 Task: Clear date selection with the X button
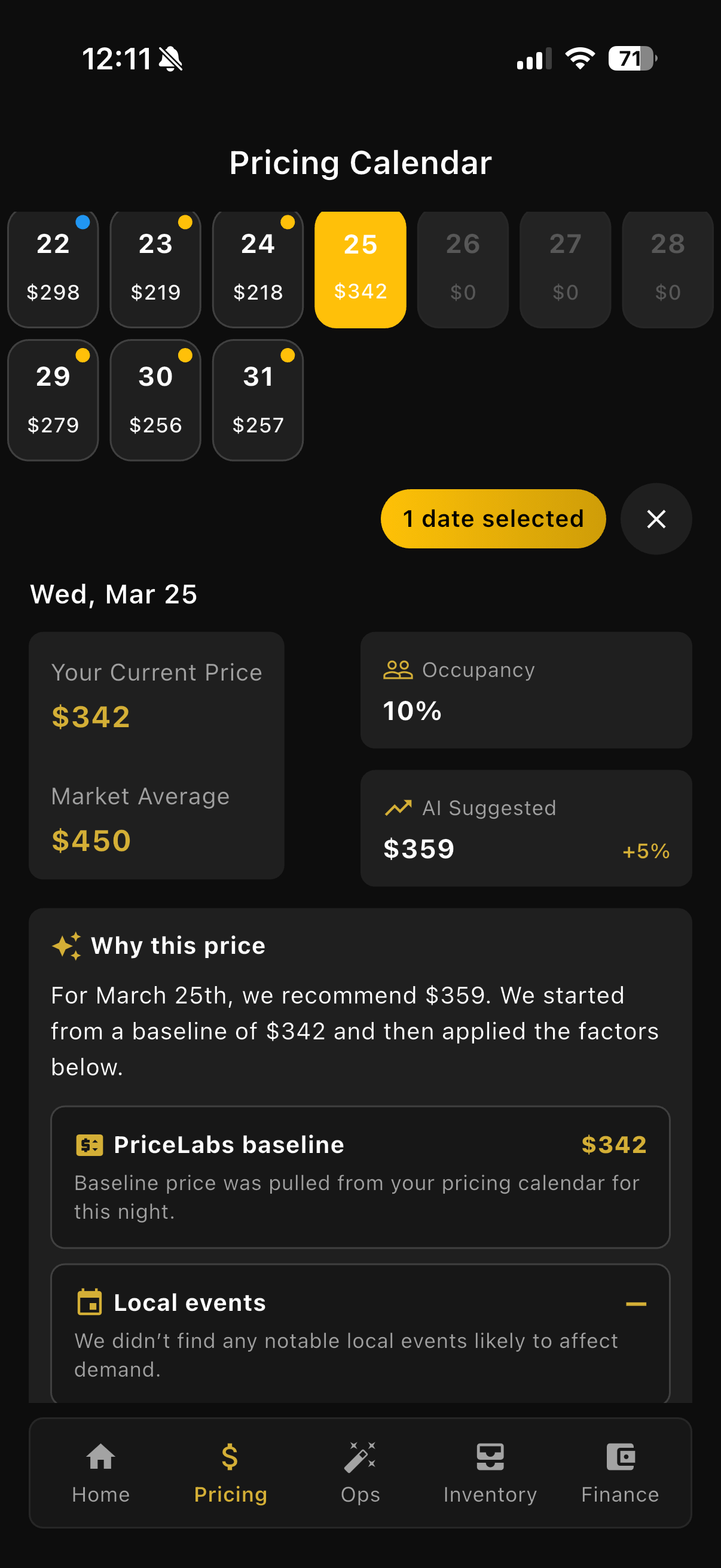tap(656, 518)
